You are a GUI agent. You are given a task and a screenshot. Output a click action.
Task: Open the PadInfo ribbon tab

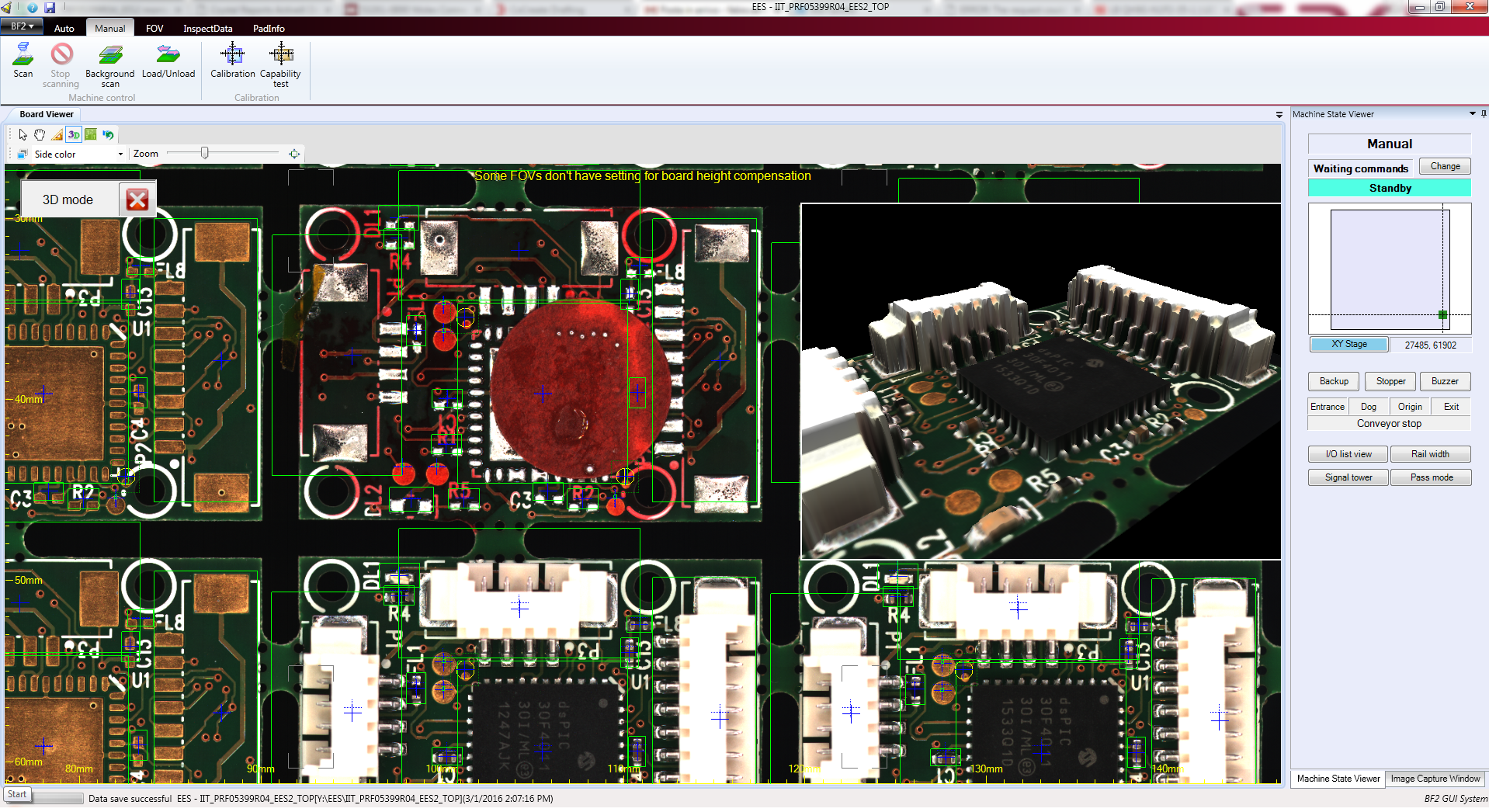[269, 28]
